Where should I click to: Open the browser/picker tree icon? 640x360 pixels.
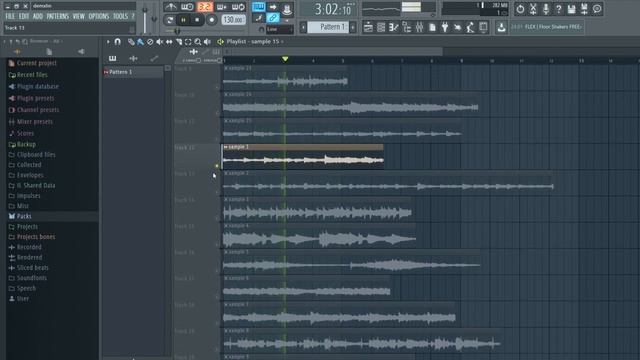407,27
